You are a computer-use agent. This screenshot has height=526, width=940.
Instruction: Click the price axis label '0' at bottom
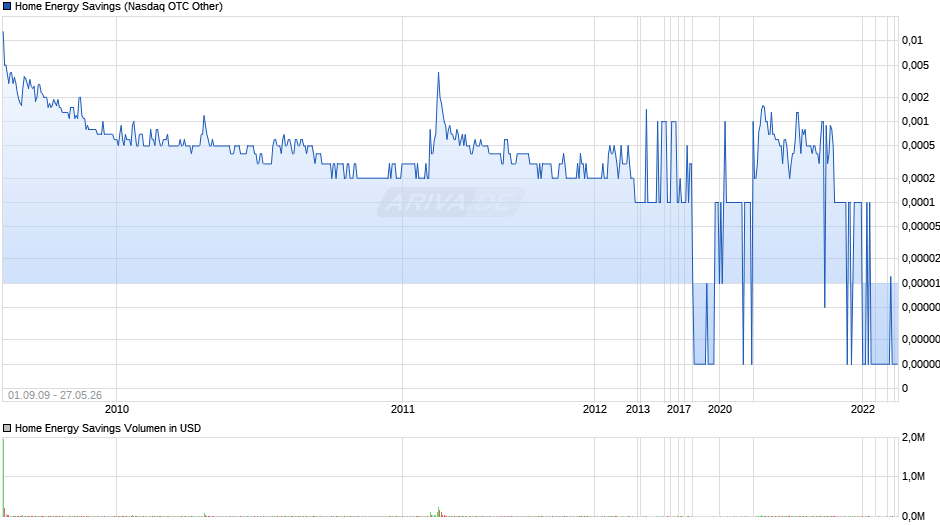click(x=905, y=388)
